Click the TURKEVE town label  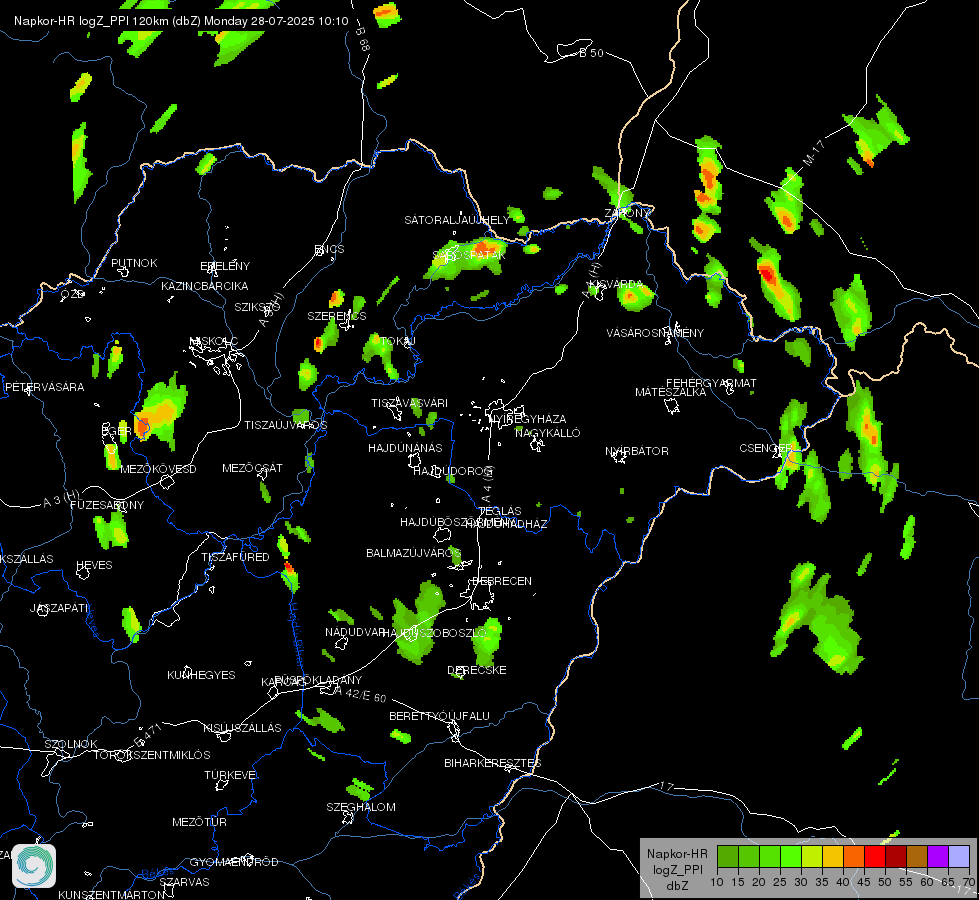click(231, 775)
